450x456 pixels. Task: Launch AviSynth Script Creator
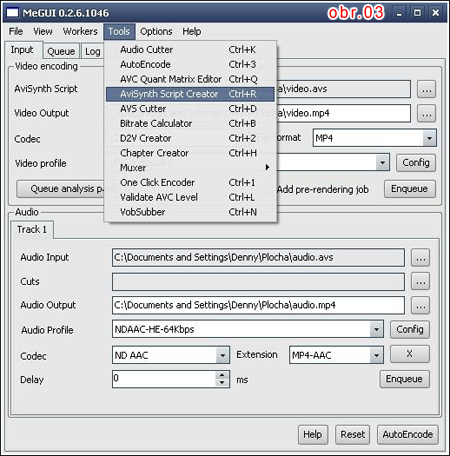click(x=190, y=94)
